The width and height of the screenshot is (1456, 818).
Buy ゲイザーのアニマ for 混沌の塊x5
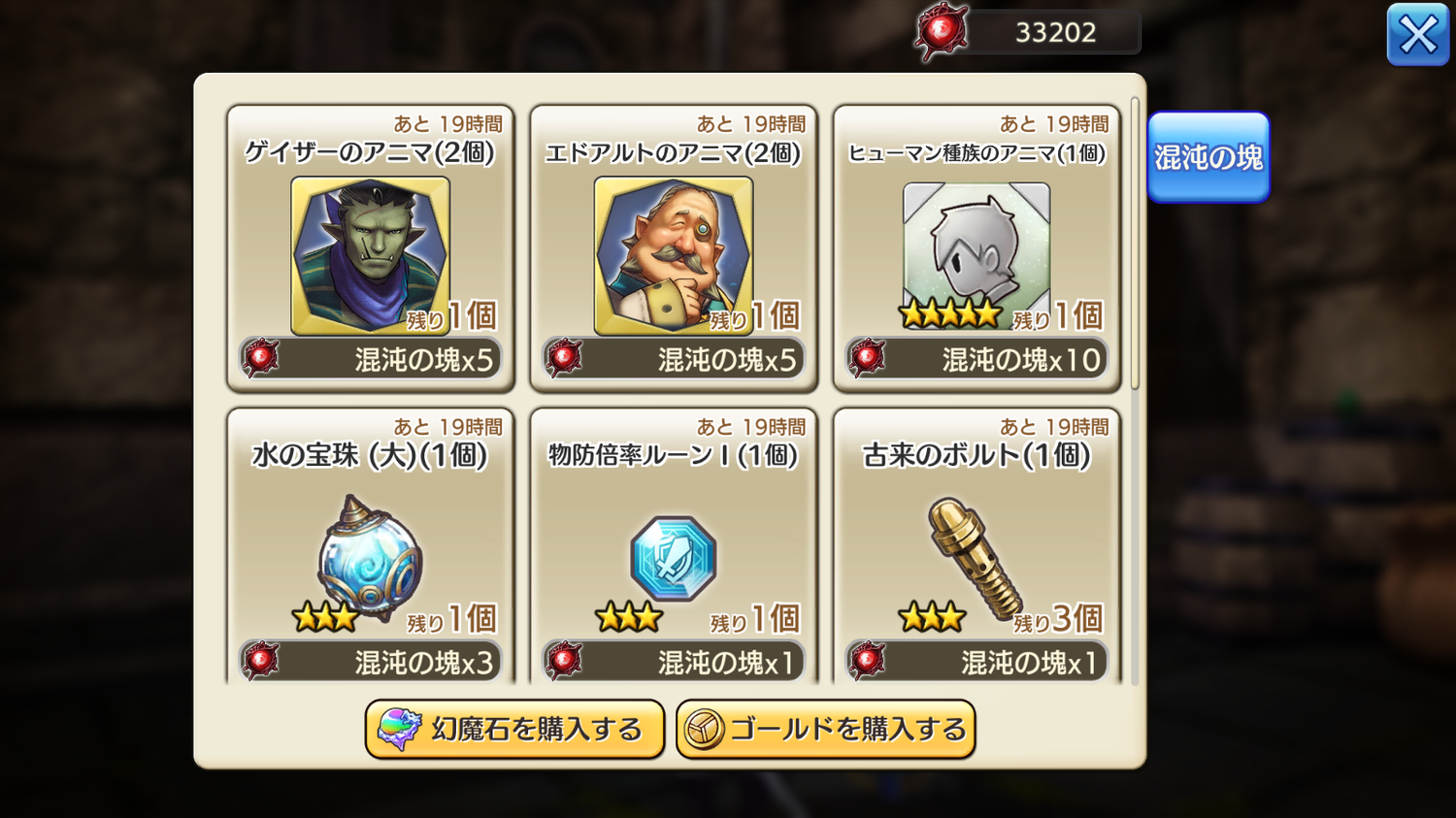coord(371,359)
